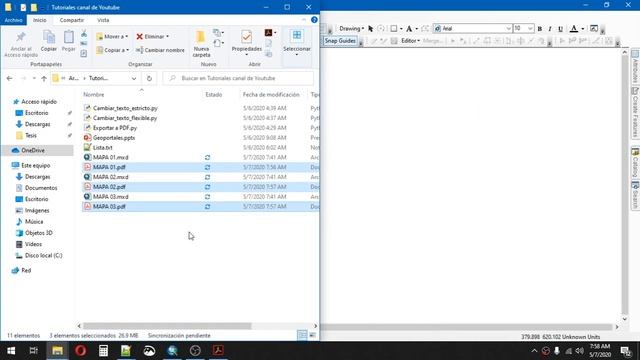This screenshot has height=360, width=640.
Task: Open with Adobe Acrobat icon in Abrir group
Action: click(270, 33)
